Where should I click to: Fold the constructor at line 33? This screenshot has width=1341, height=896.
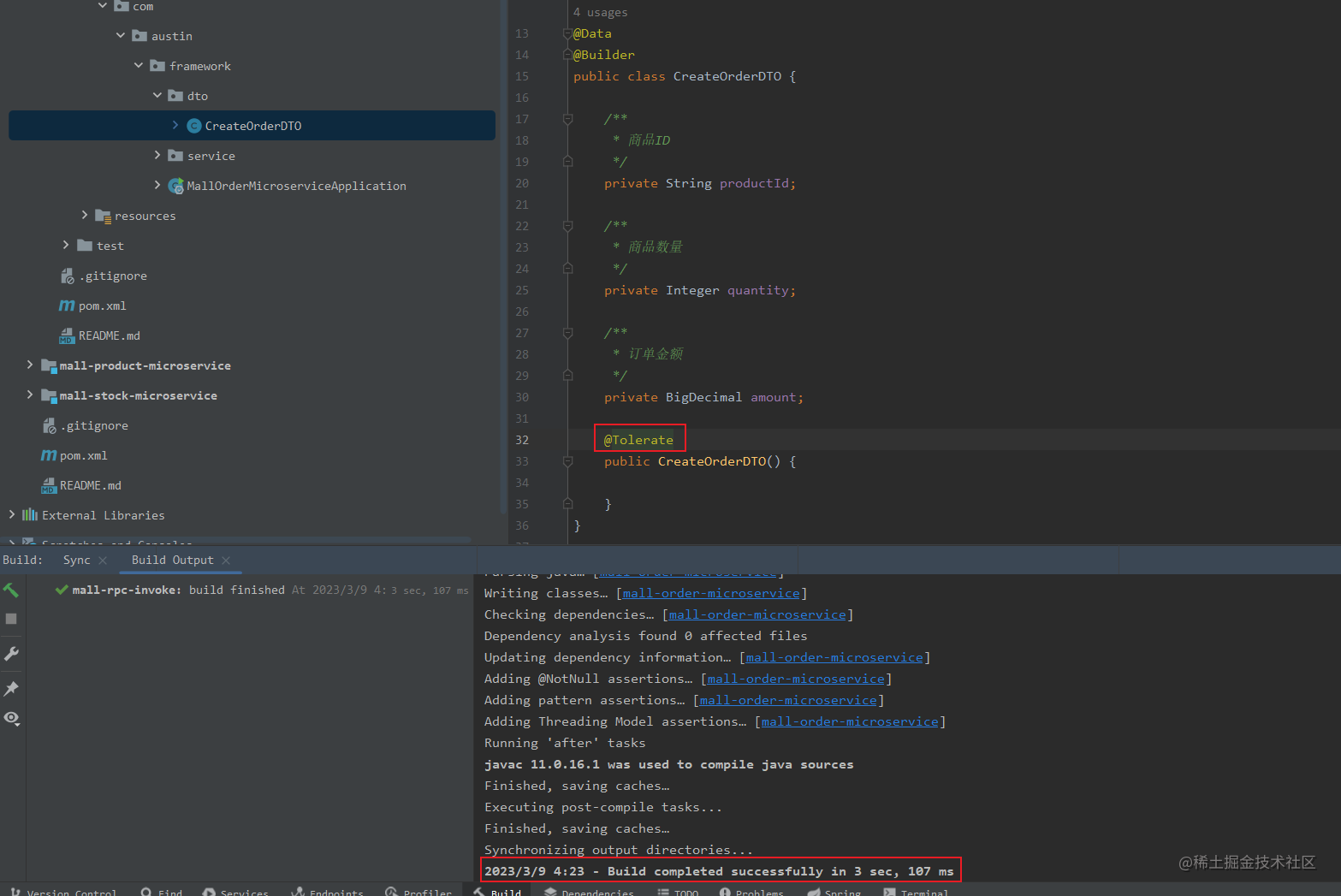(567, 461)
